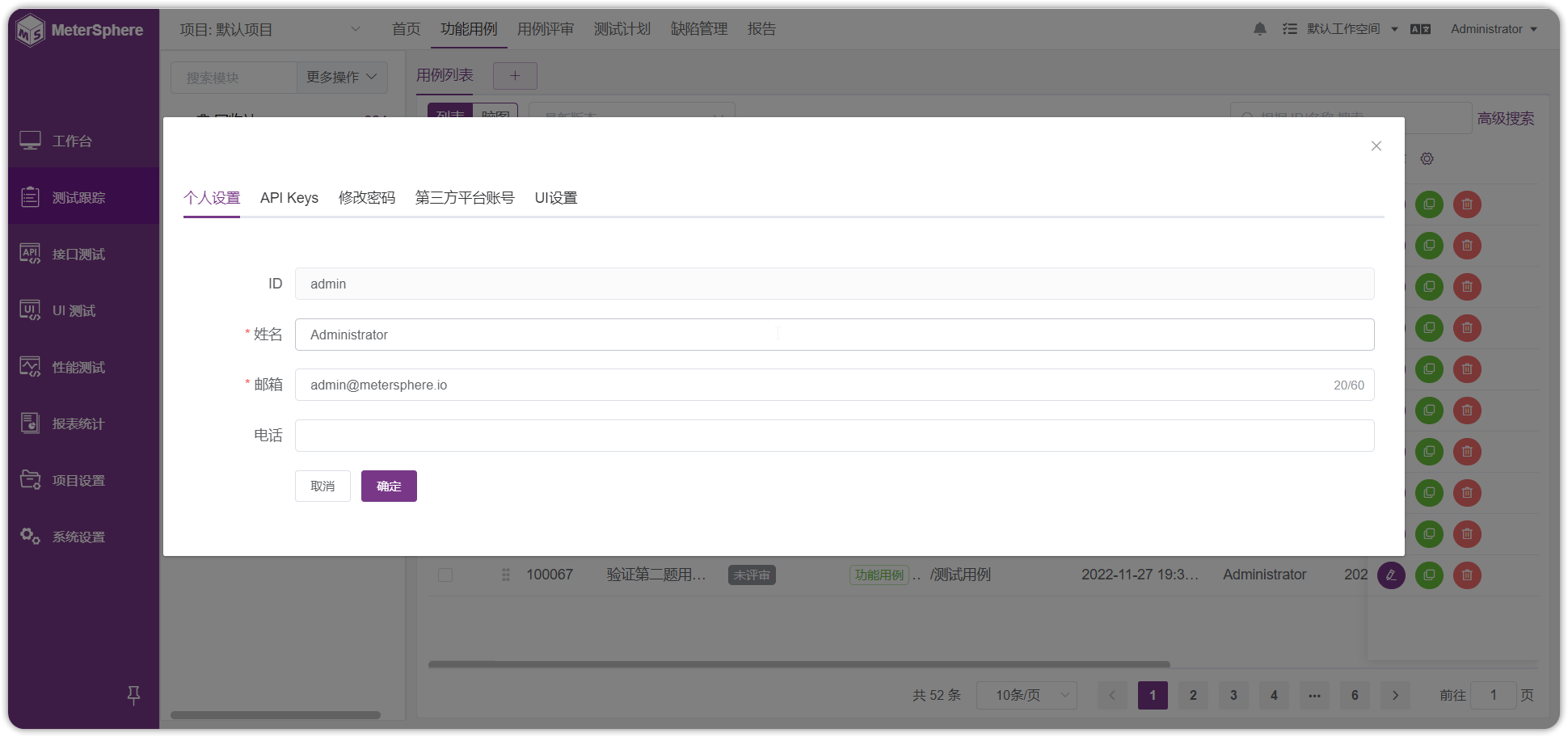This screenshot has width=1568, height=737.
Task: Pin the sidebar with the pushpin icon
Action: (134, 695)
